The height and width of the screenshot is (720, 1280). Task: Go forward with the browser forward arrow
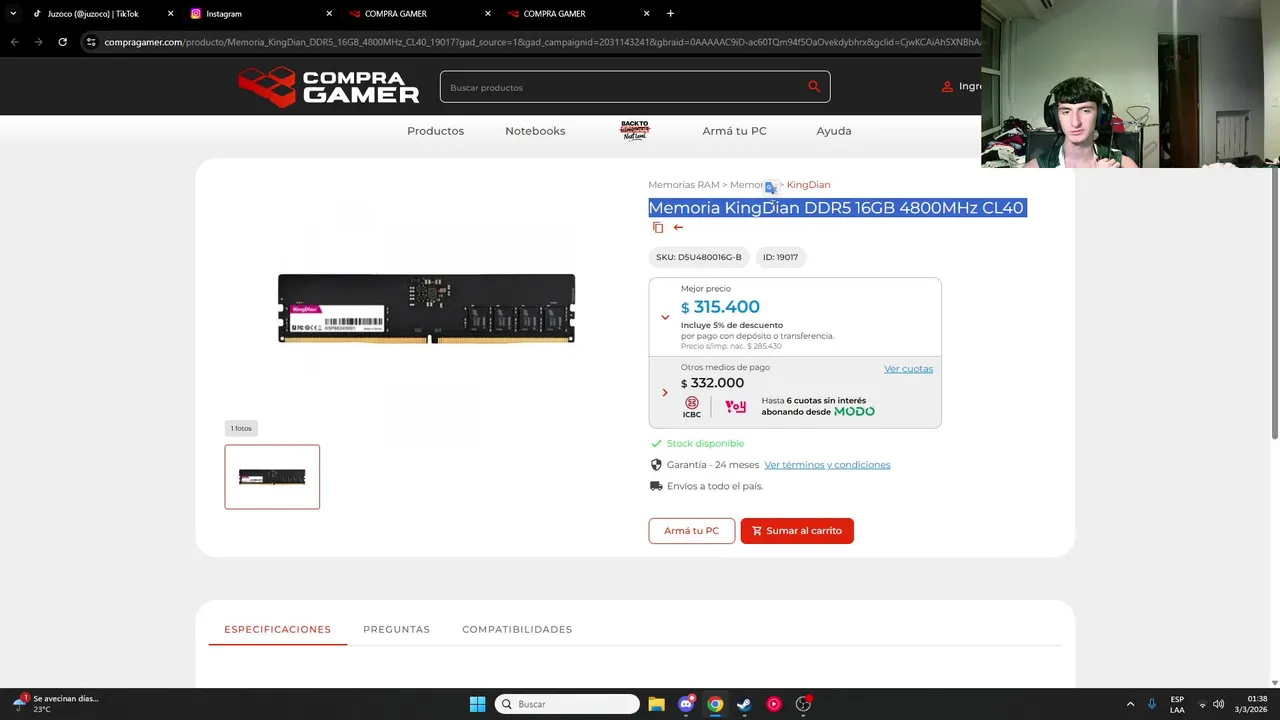click(x=38, y=42)
